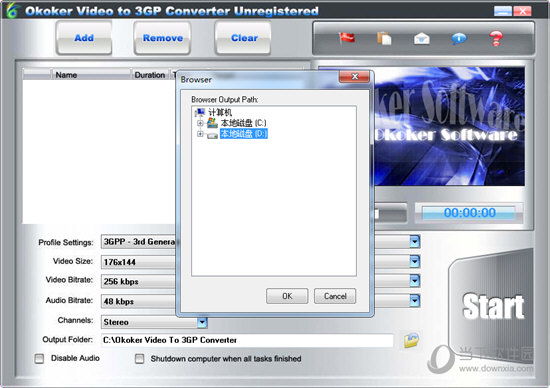Screen dimensions: 550x388
Task: Cancel the Browser dialog
Action: 335,296
